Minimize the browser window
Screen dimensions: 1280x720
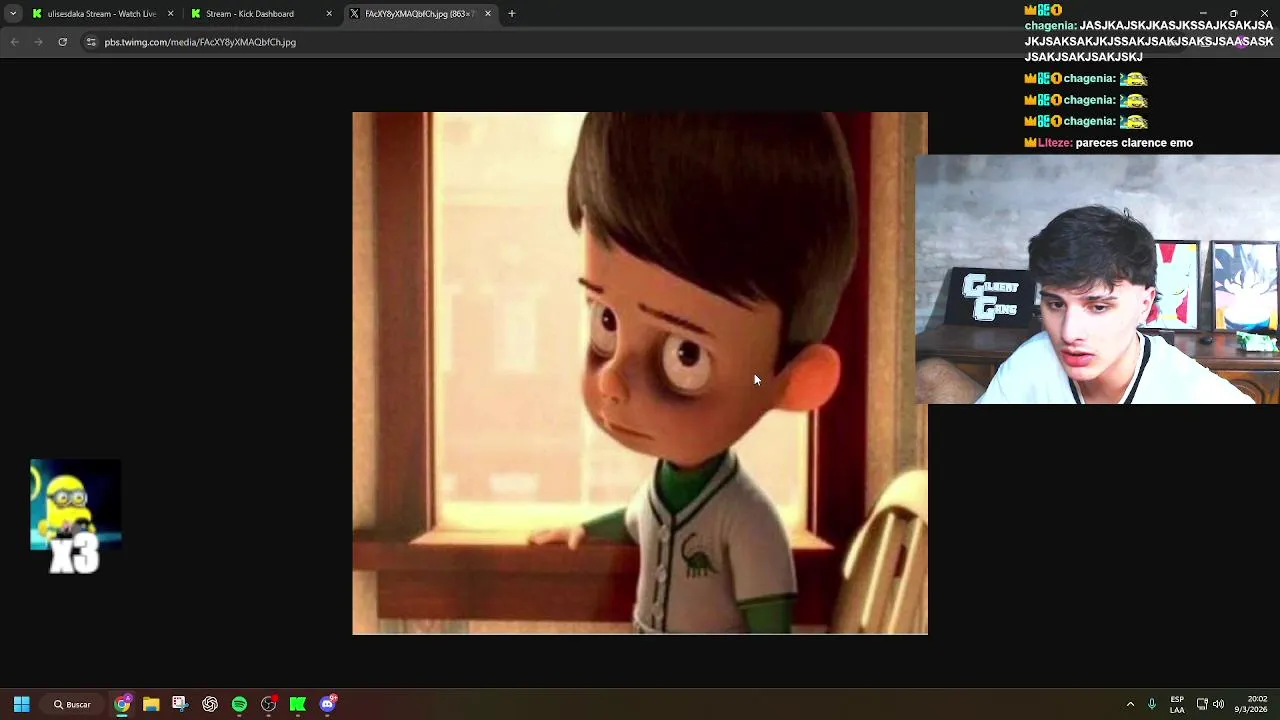pyautogui.click(x=1203, y=13)
